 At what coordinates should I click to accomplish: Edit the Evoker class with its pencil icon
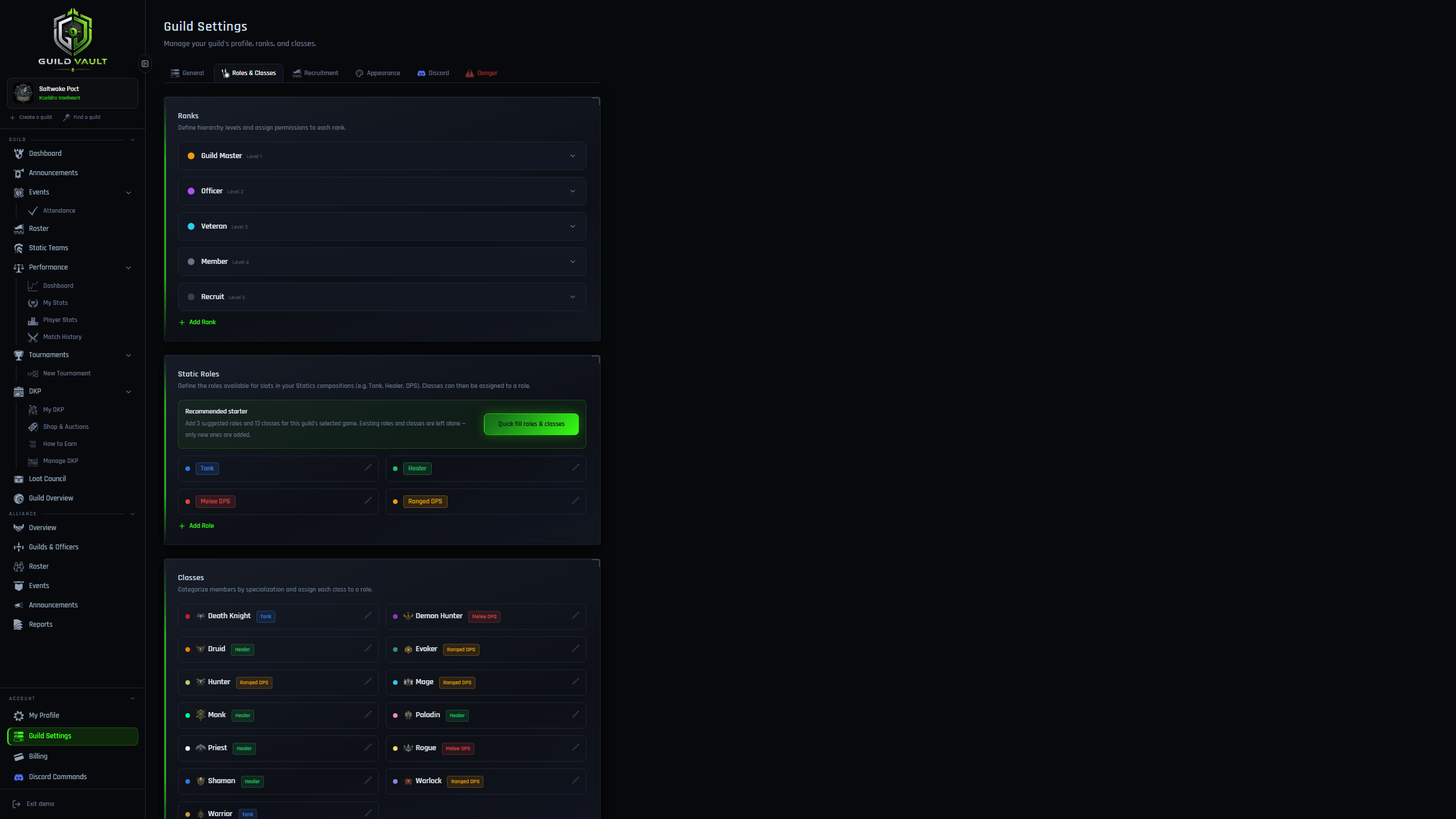576,649
